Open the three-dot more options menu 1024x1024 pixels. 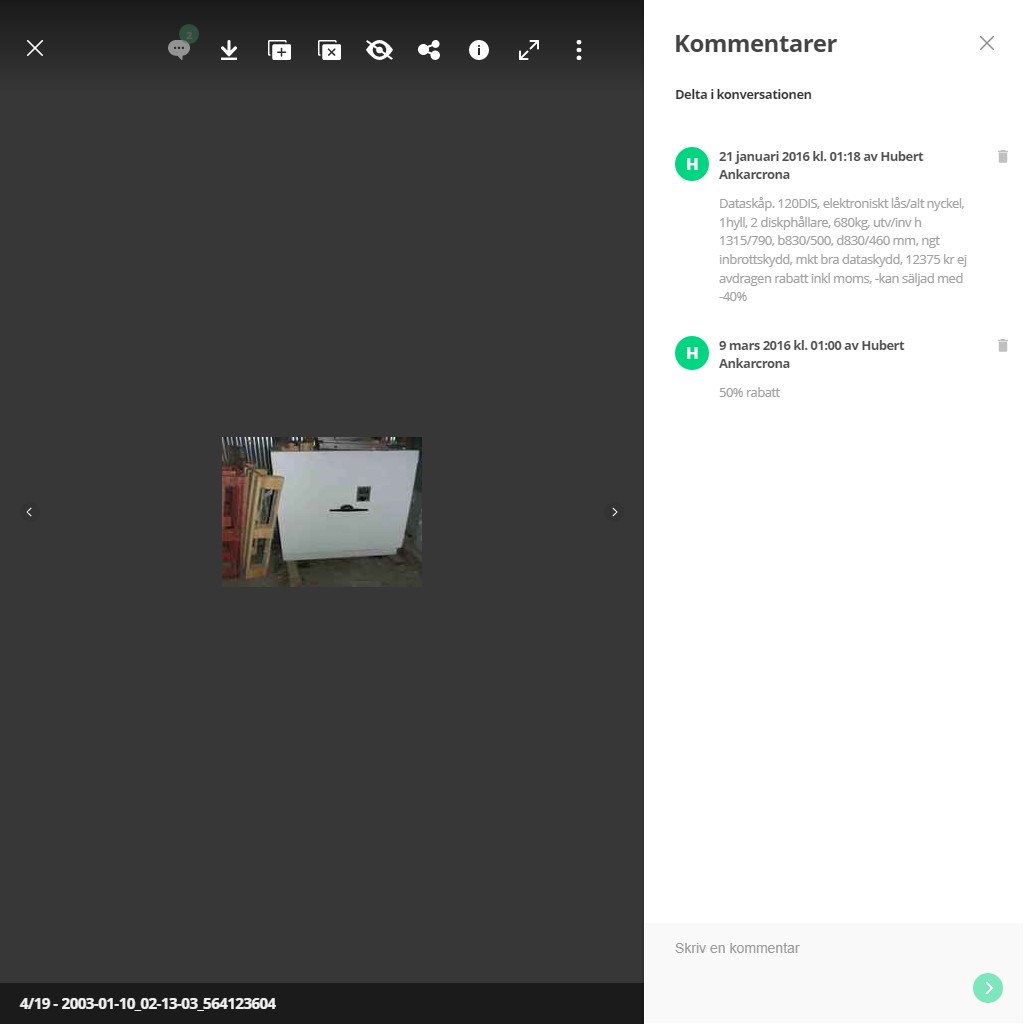tap(579, 50)
